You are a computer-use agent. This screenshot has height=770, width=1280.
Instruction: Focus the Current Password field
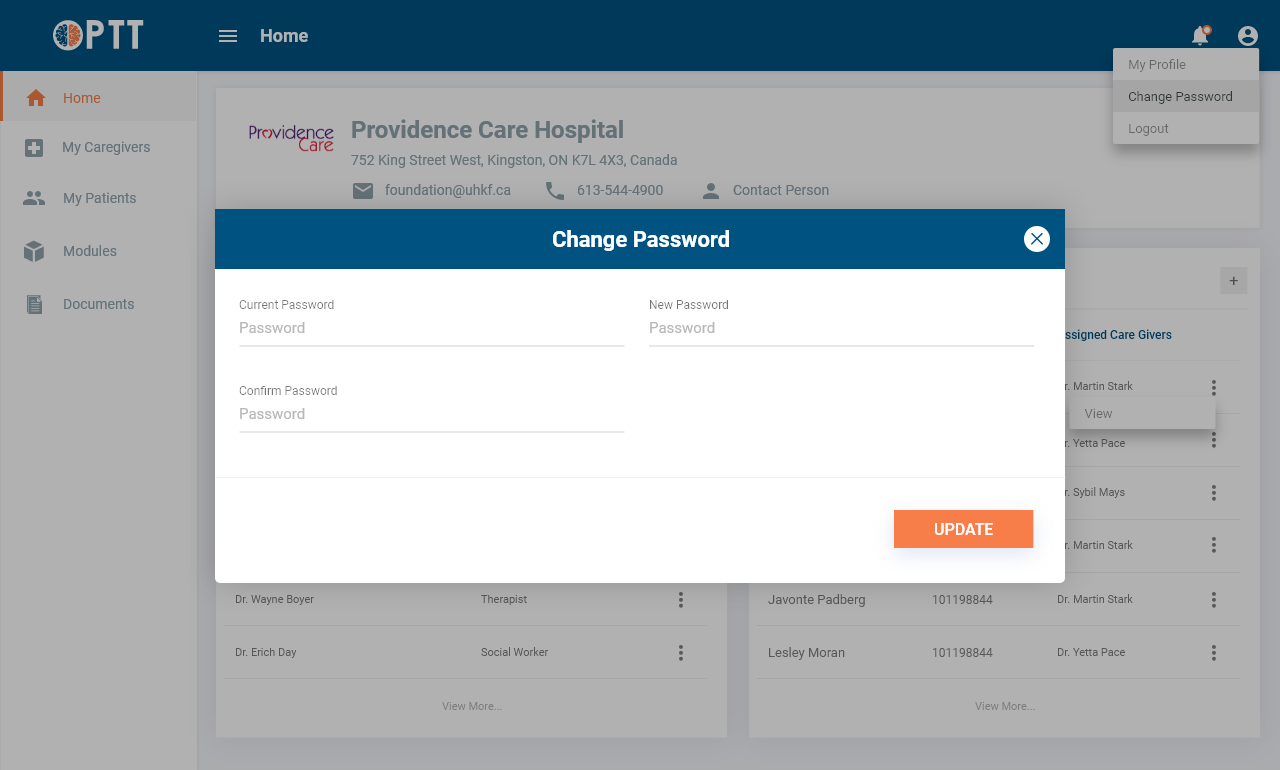click(x=431, y=328)
